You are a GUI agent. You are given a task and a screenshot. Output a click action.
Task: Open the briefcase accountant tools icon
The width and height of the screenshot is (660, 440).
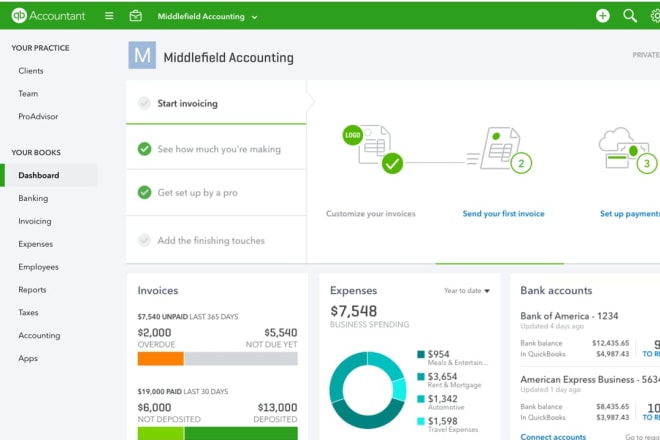tap(136, 16)
